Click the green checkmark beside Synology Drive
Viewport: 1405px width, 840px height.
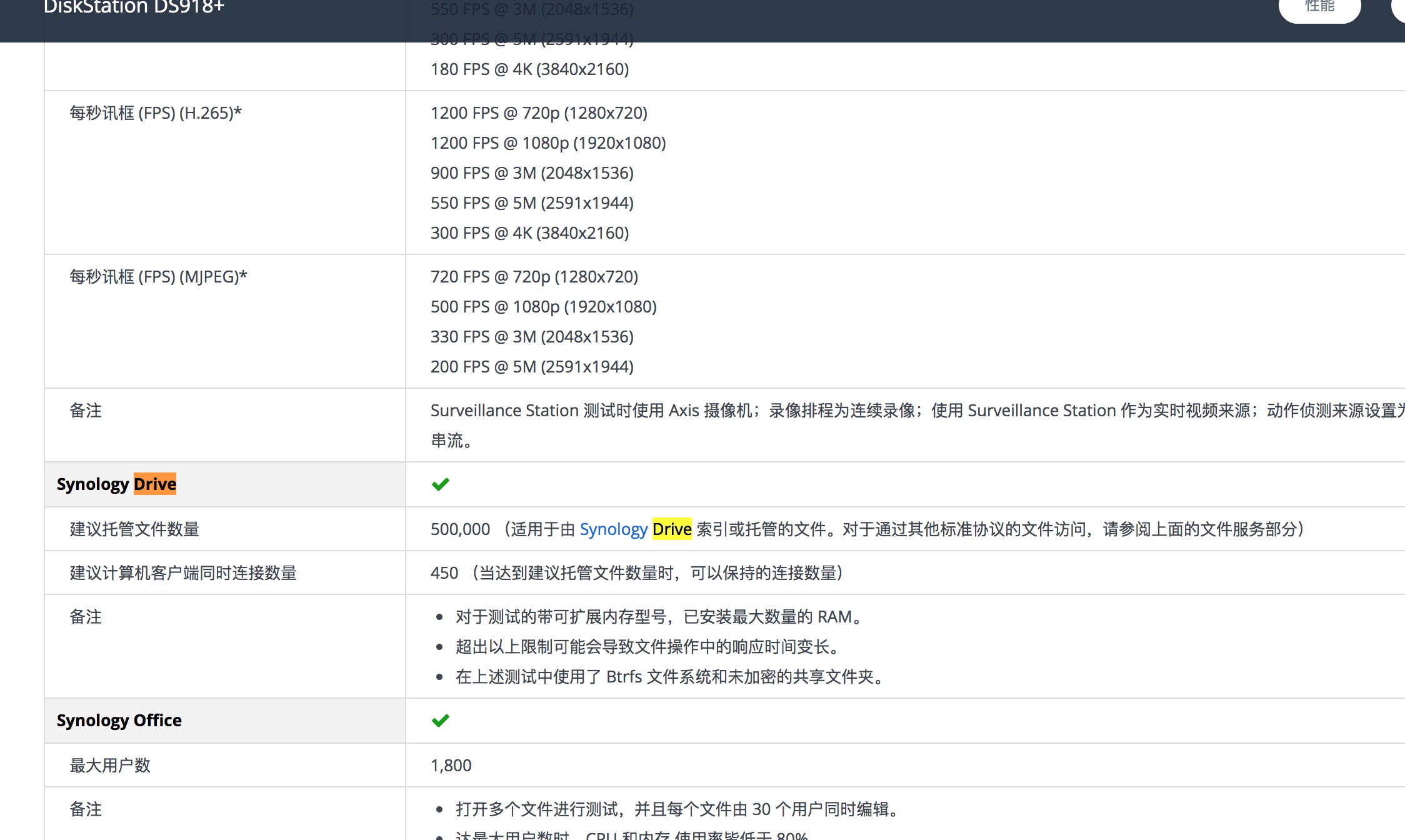(441, 484)
